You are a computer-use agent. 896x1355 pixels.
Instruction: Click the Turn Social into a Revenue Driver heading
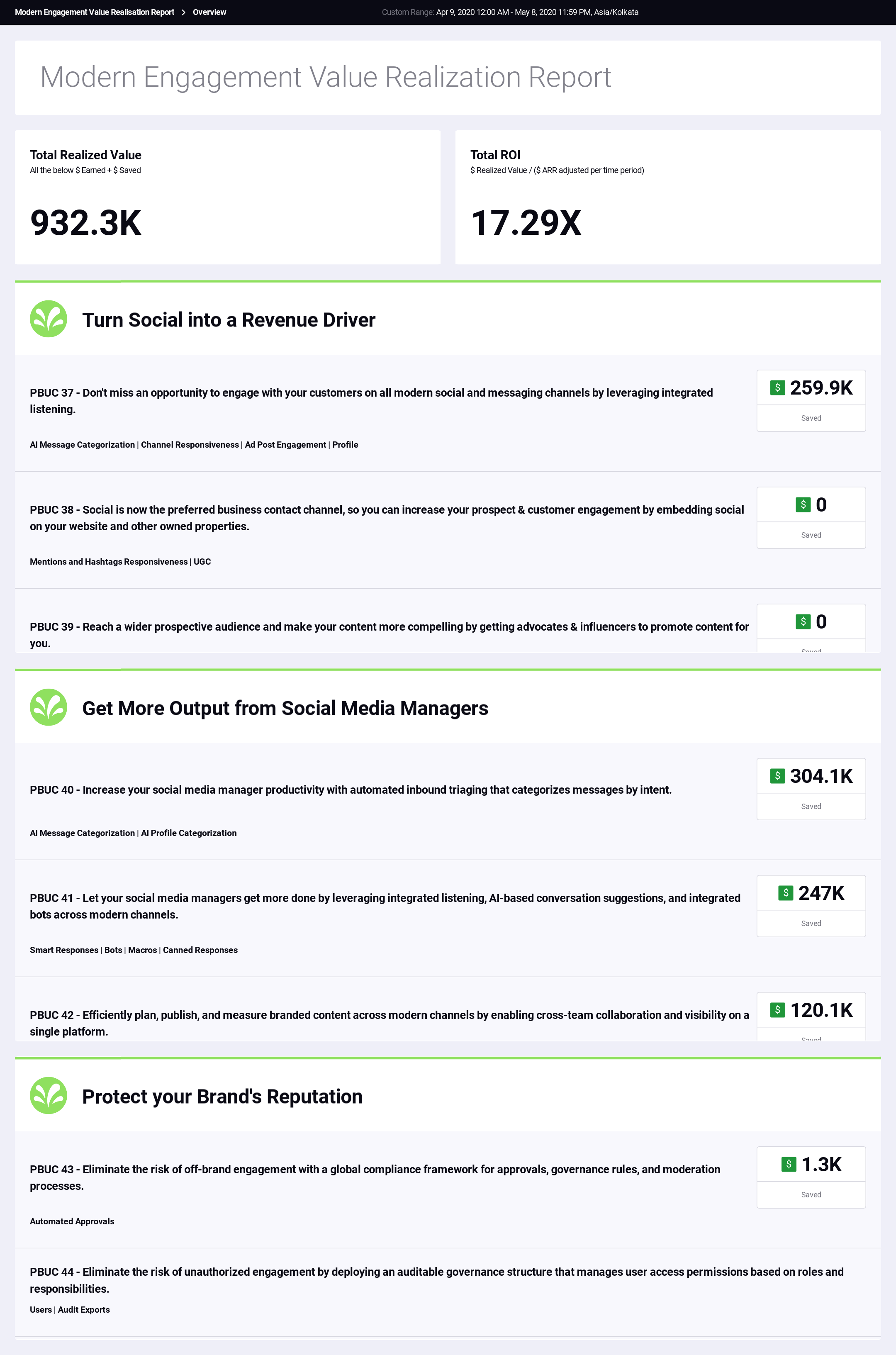click(x=229, y=320)
